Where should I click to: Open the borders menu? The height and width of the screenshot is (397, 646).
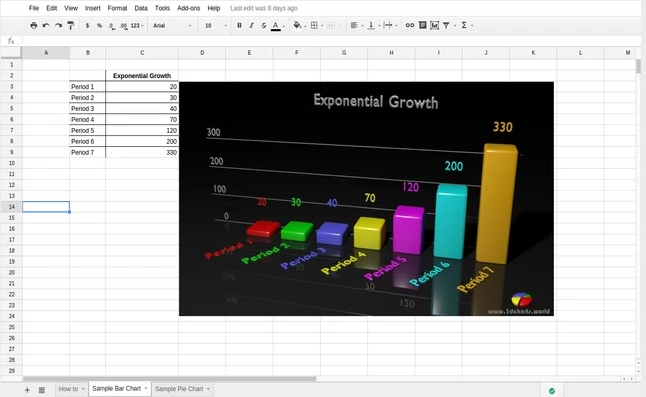pyautogui.click(x=316, y=26)
